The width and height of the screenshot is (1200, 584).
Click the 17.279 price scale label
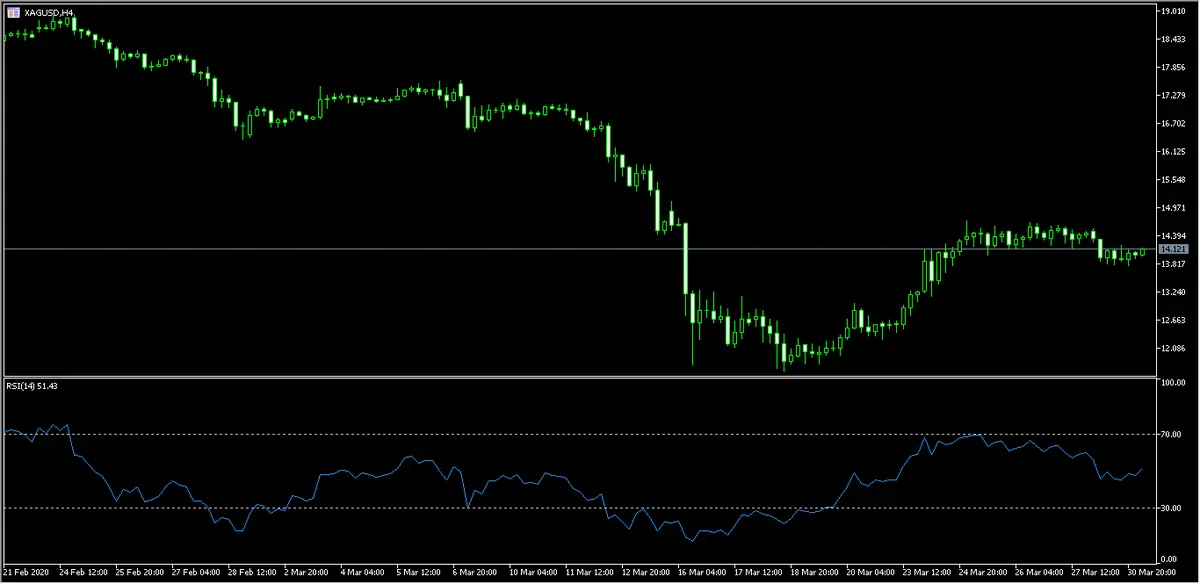pos(1172,96)
